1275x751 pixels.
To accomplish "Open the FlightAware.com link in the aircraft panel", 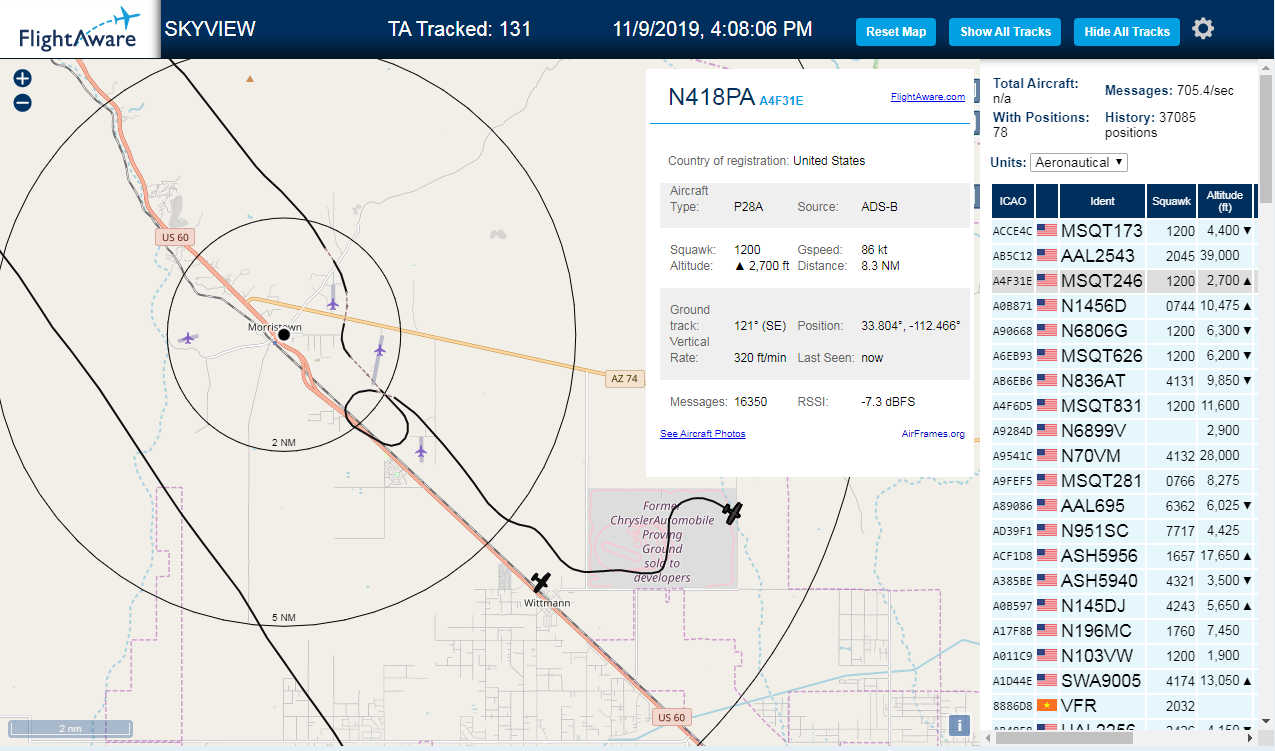I will (928, 97).
